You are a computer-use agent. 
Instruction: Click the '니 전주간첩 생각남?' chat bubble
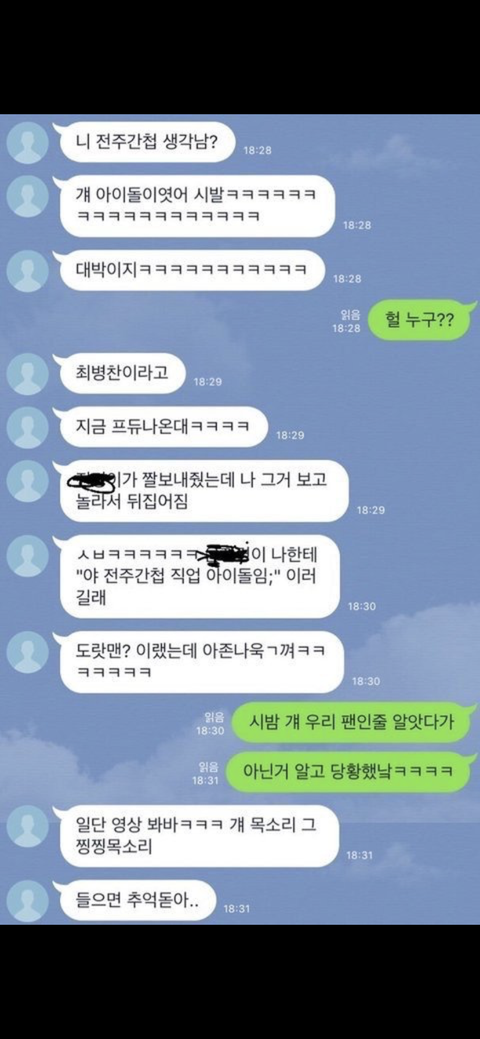[145, 143]
